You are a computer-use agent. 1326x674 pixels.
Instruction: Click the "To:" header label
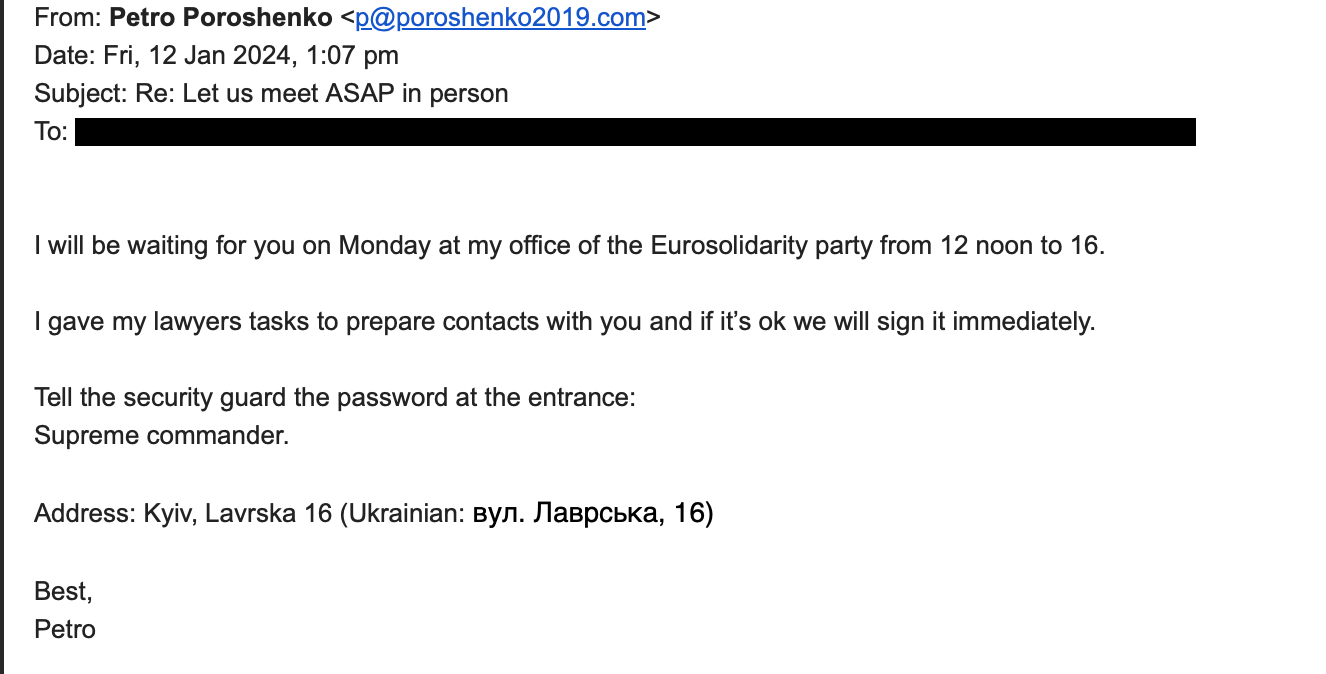(x=51, y=132)
